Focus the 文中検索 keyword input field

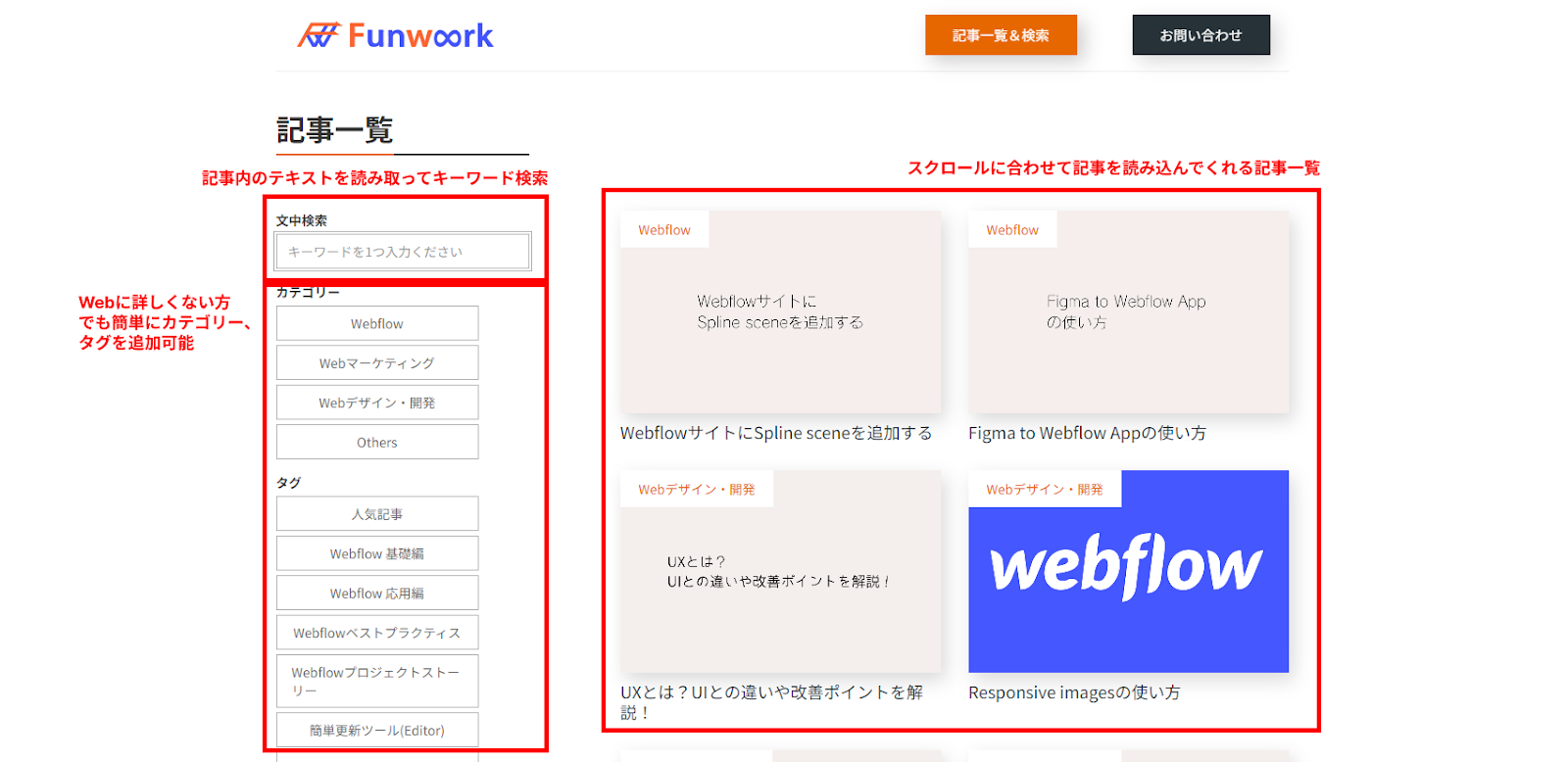point(403,252)
